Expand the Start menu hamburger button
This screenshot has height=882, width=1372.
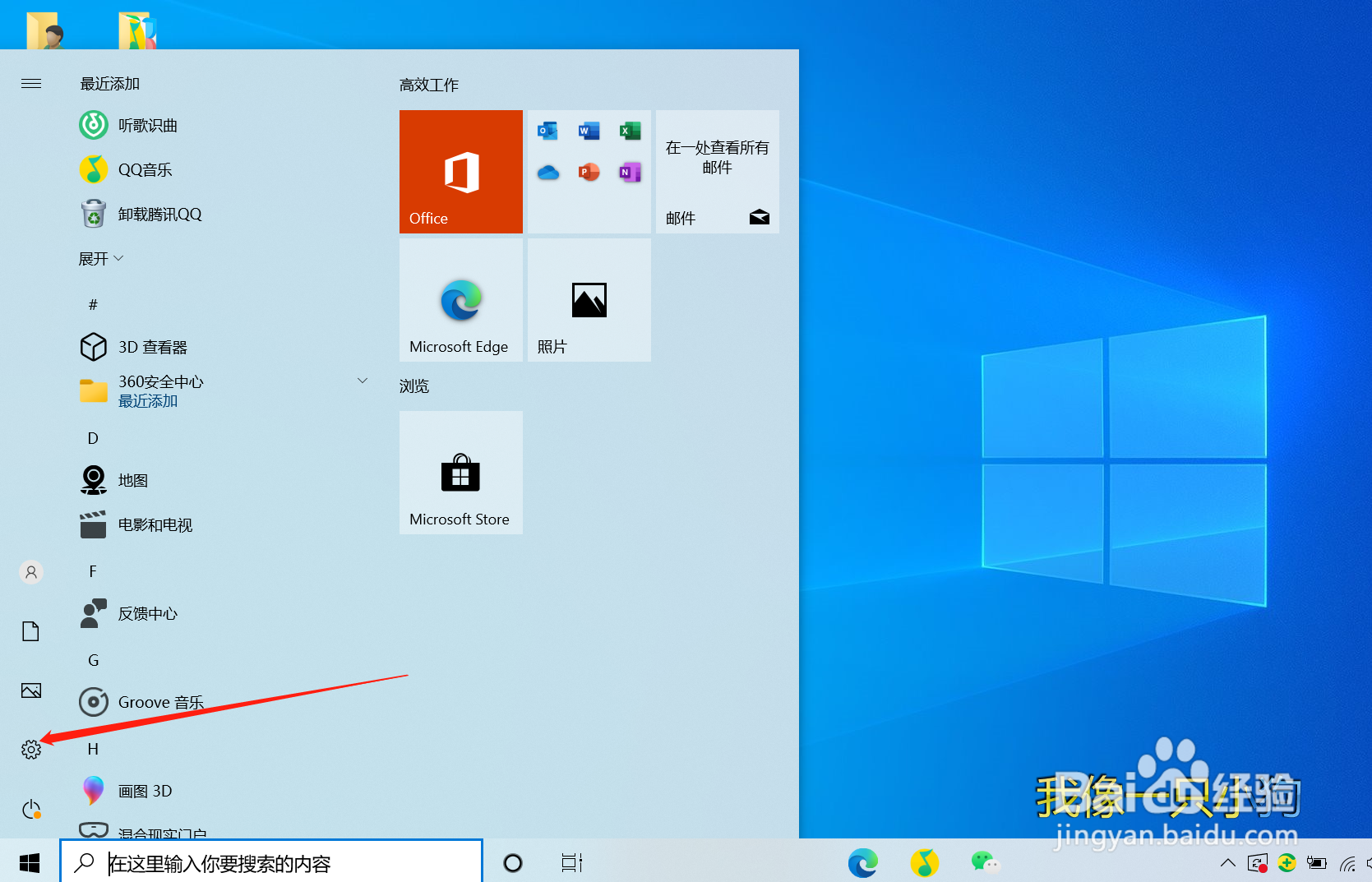[31, 83]
